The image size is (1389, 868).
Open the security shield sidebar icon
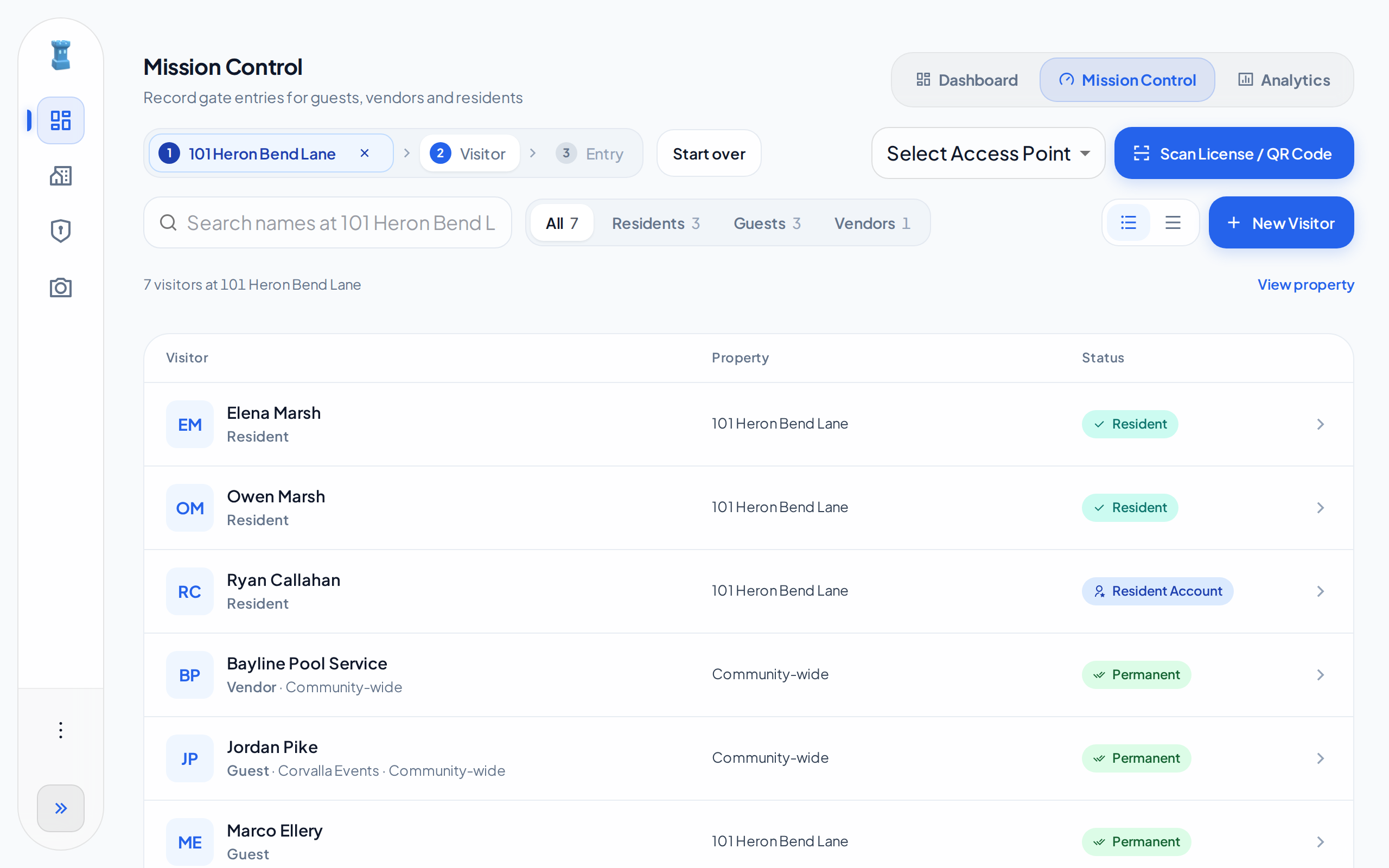tap(61, 231)
